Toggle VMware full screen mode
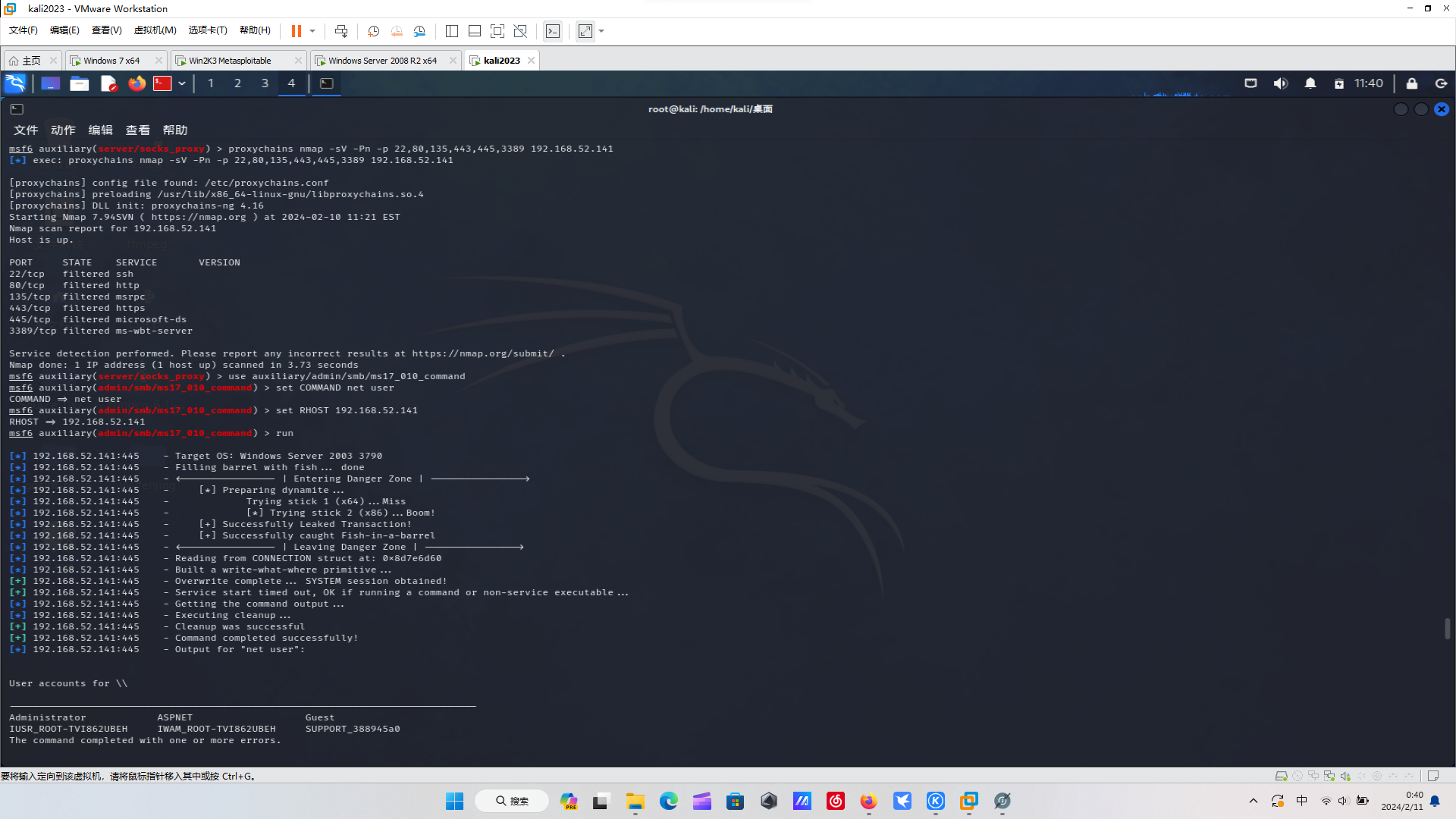The height and width of the screenshot is (819, 1456). [x=585, y=31]
